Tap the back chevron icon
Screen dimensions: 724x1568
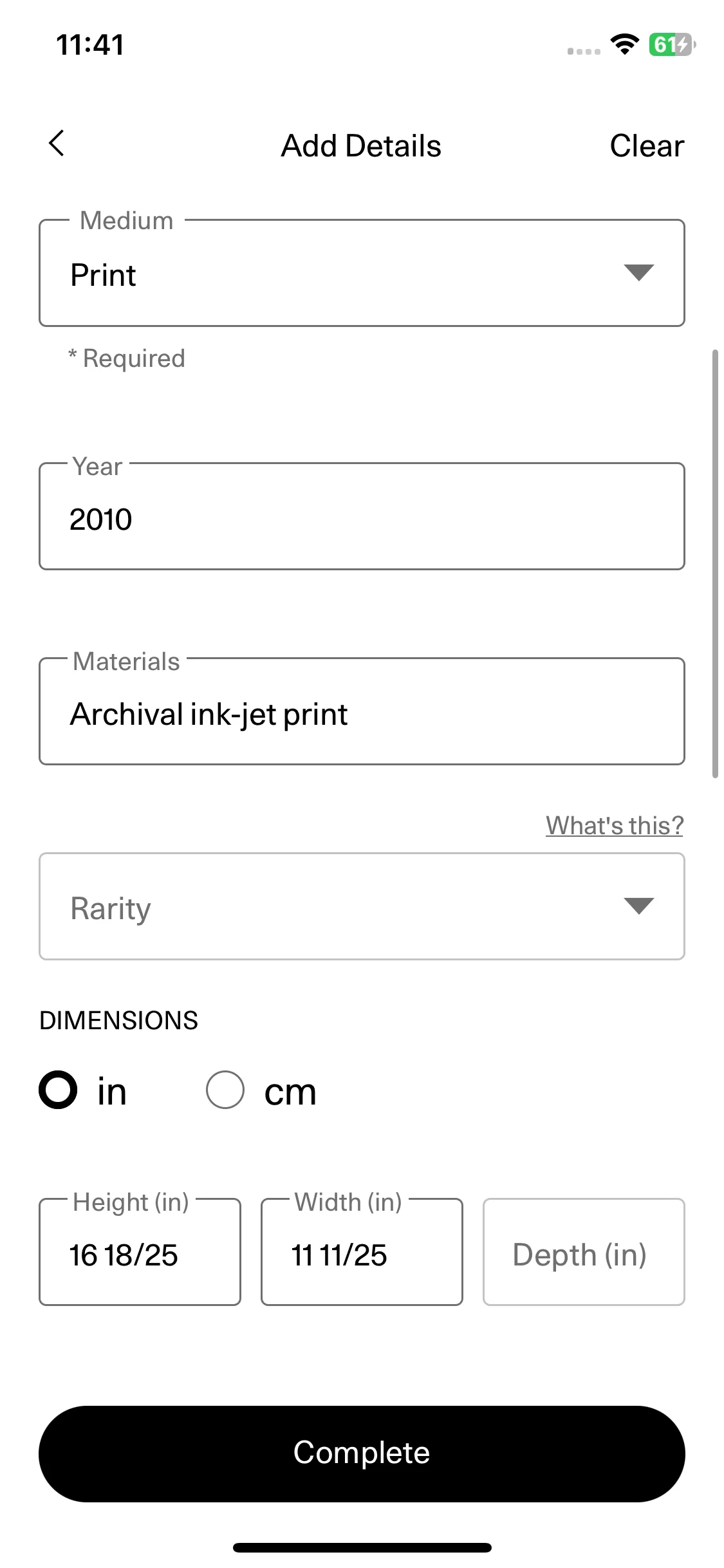click(57, 144)
